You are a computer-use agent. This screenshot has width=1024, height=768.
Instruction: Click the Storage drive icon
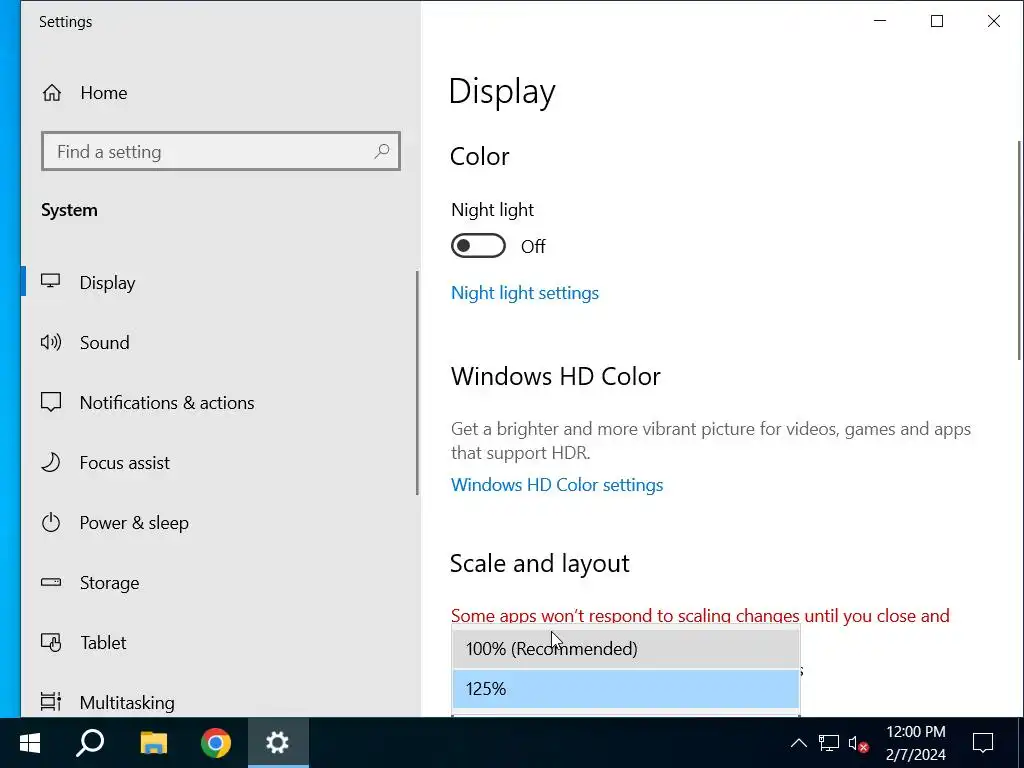pyautogui.click(x=51, y=582)
